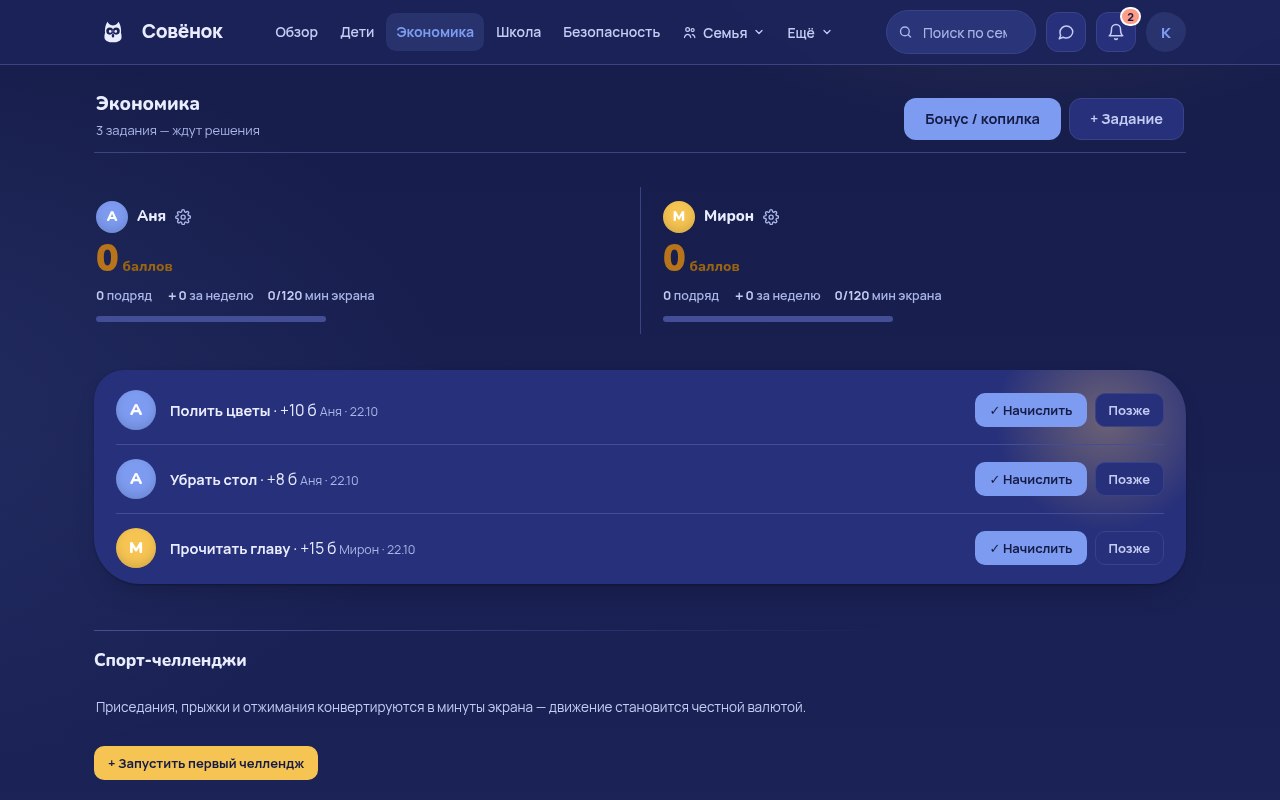This screenshot has width=1280, height=800.
Task: Switch to the Школа tab
Action: pyautogui.click(x=518, y=32)
